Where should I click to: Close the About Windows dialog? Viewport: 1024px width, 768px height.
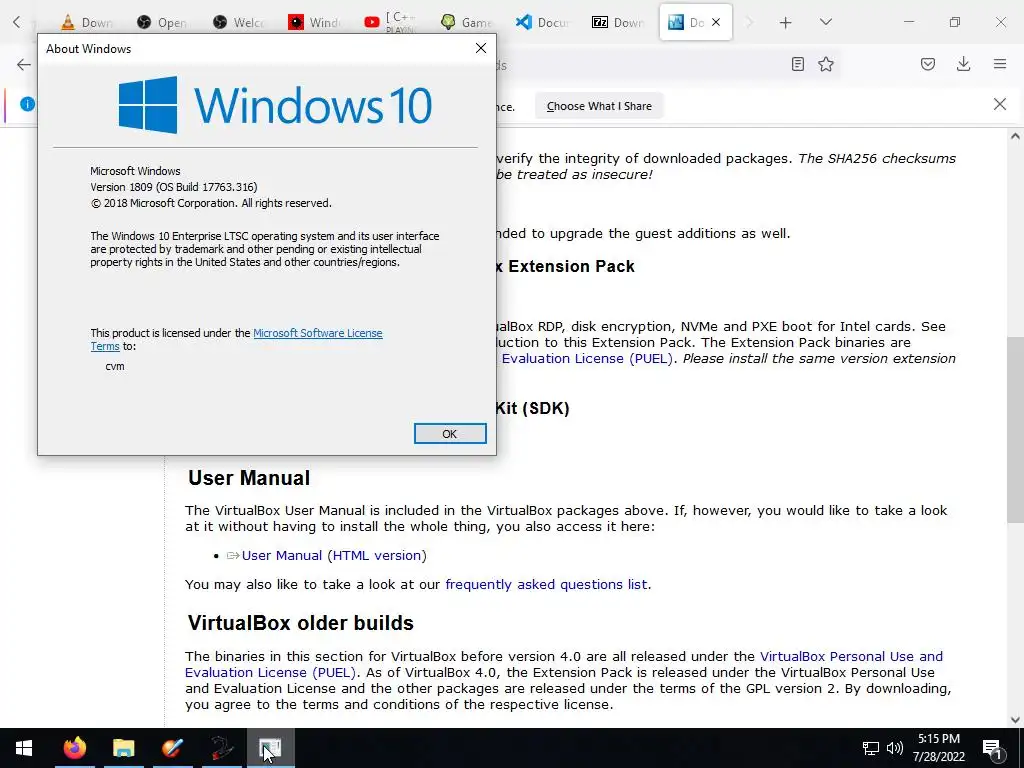pyautogui.click(x=481, y=48)
